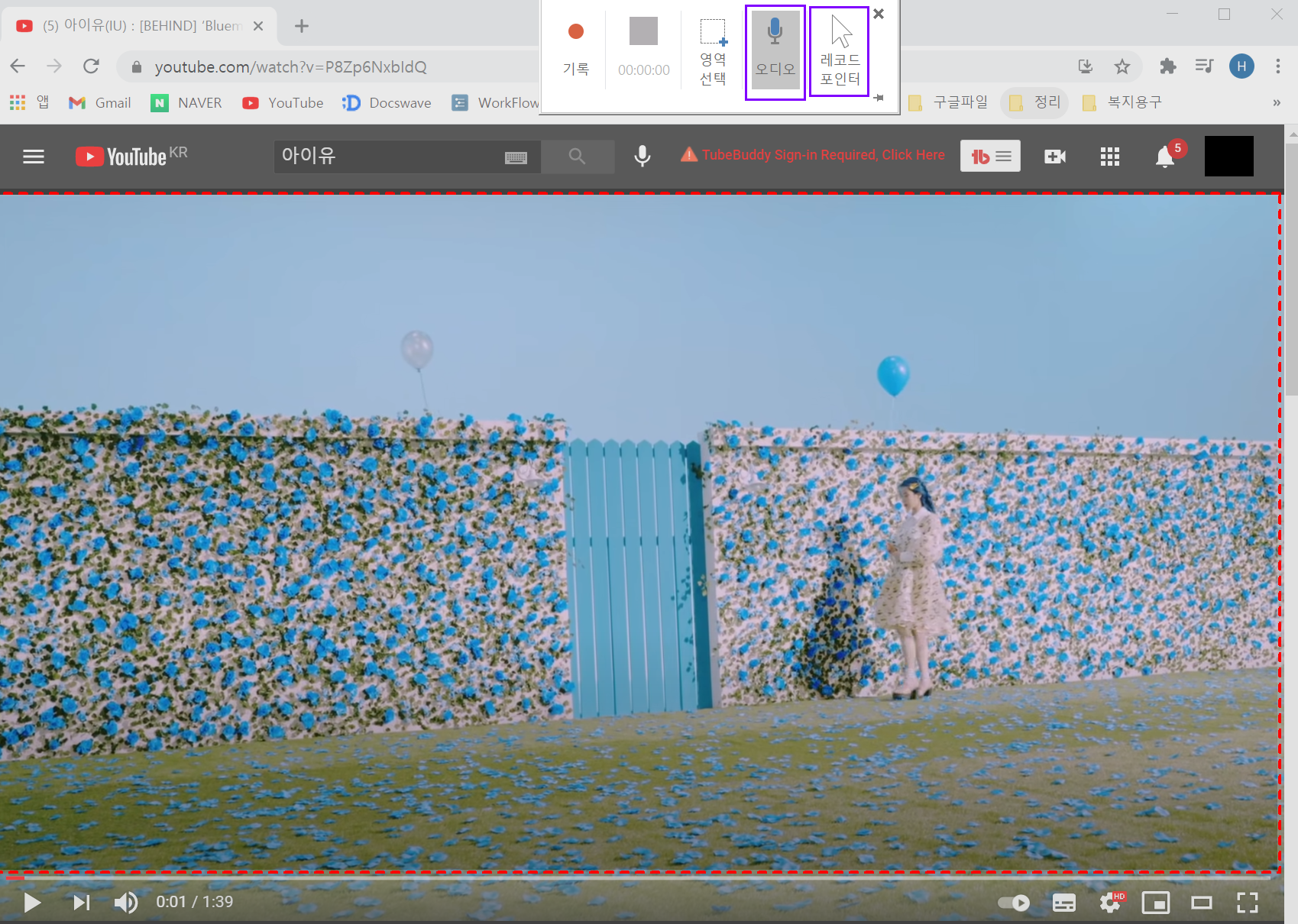Image resolution: width=1298 pixels, height=924 pixels.
Task: Play the video
Action: tap(32, 903)
